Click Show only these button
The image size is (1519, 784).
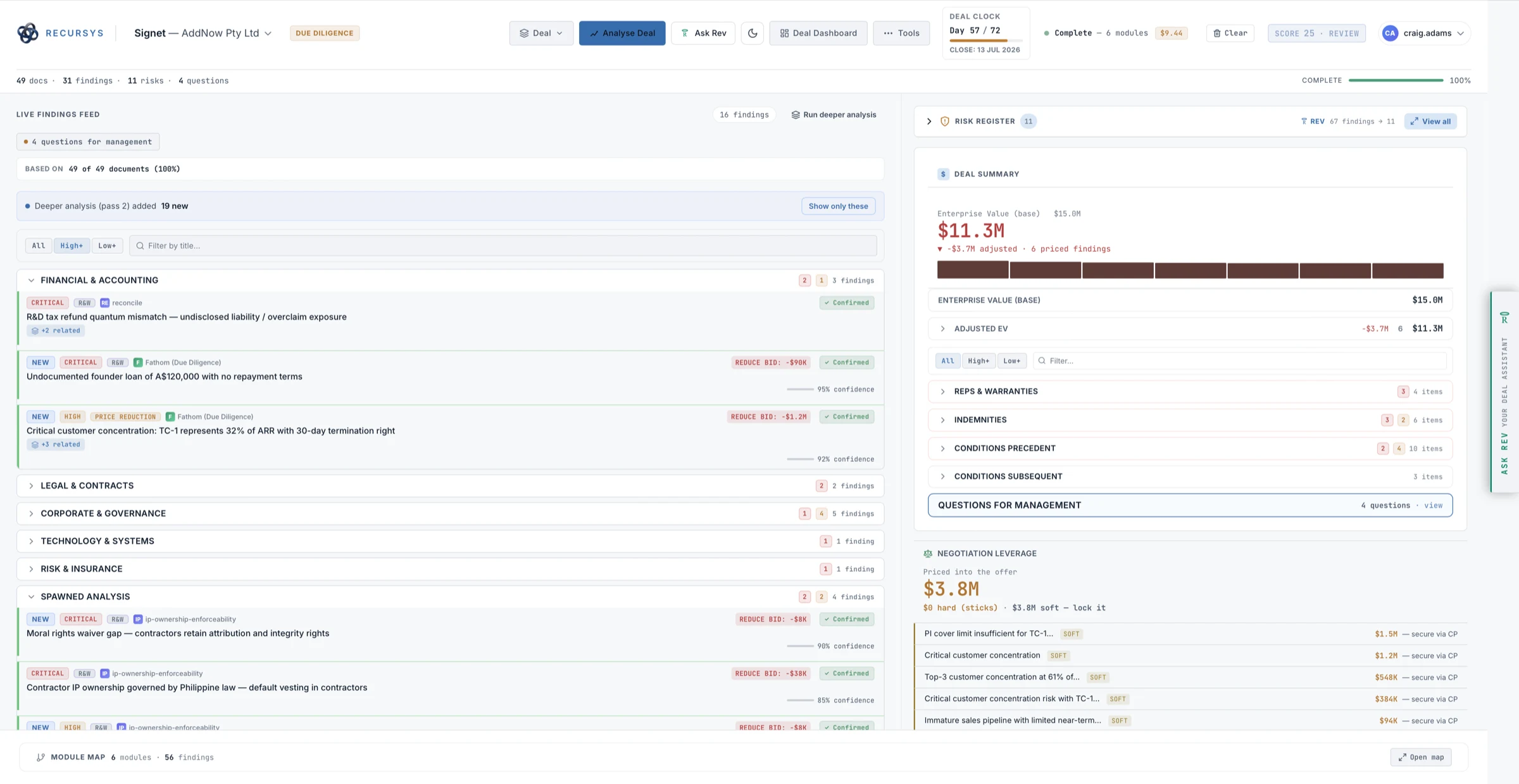coord(838,206)
